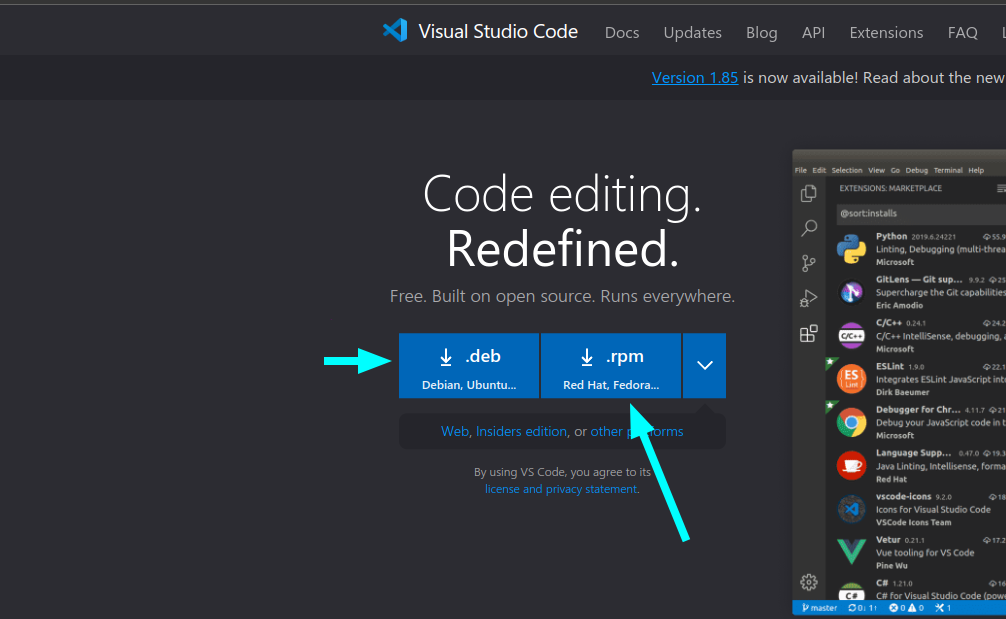Click 'Debug your JavaScript code' description text
The image size is (1006, 619).
(x=941, y=423)
